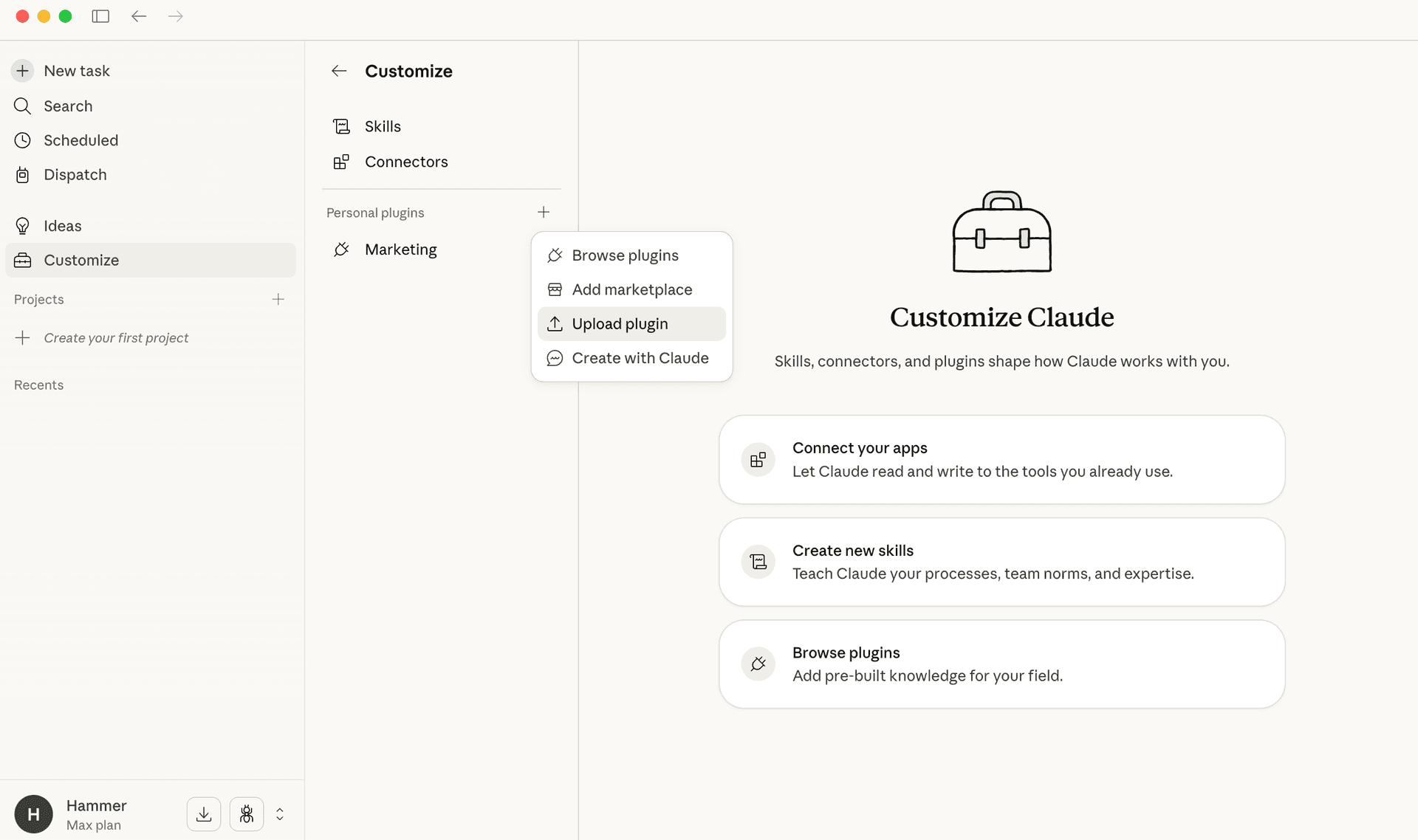Choose Add marketplace from the menu
Image resolution: width=1418 pixels, height=840 pixels.
pos(631,289)
